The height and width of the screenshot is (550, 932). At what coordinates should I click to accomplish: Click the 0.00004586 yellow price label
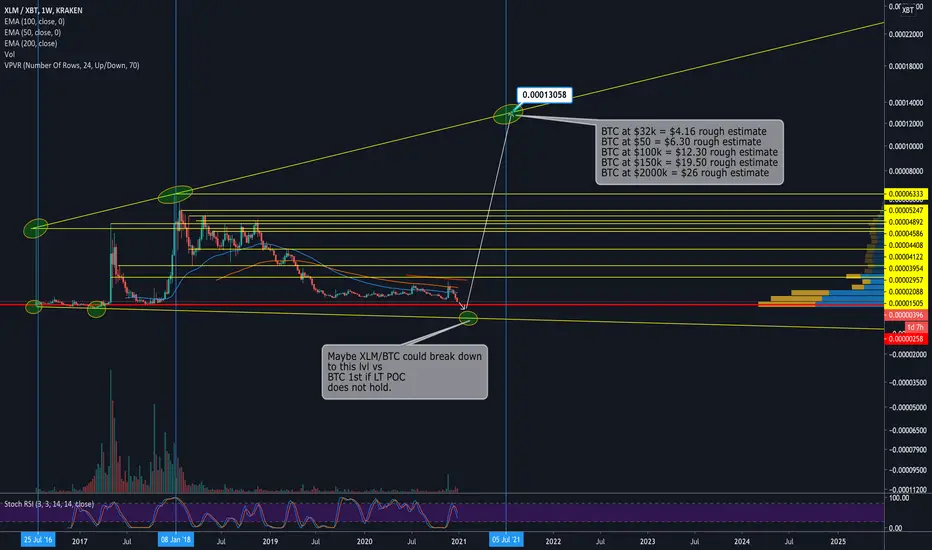(x=906, y=234)
